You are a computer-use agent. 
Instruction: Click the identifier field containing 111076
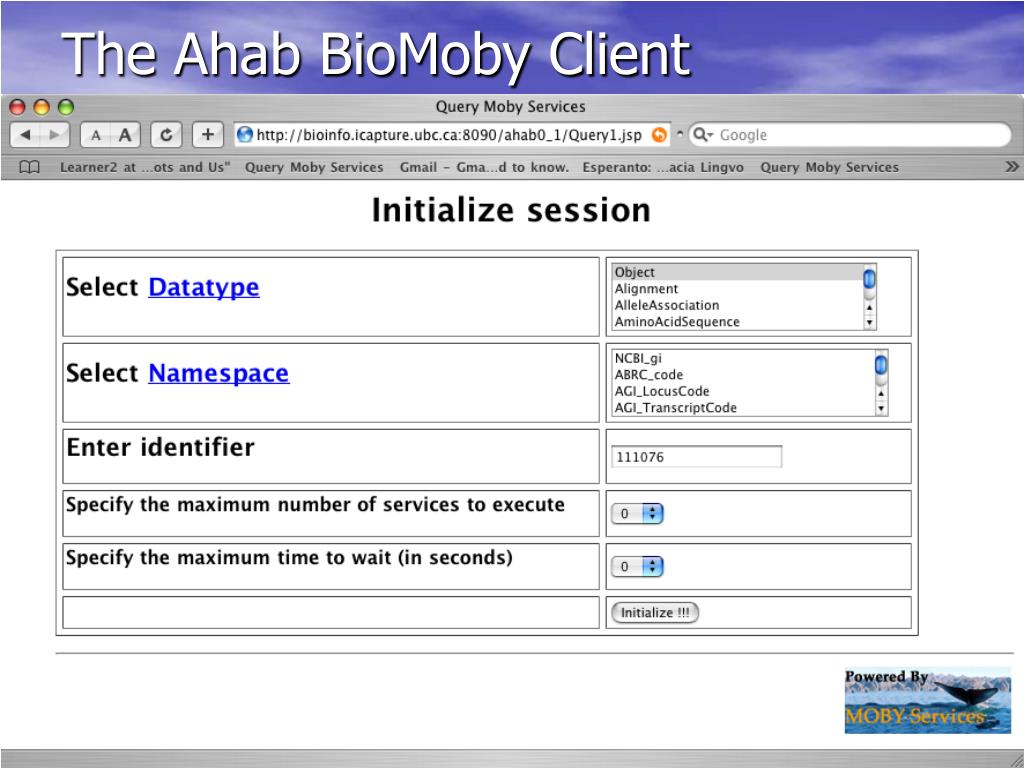[696, 456]
